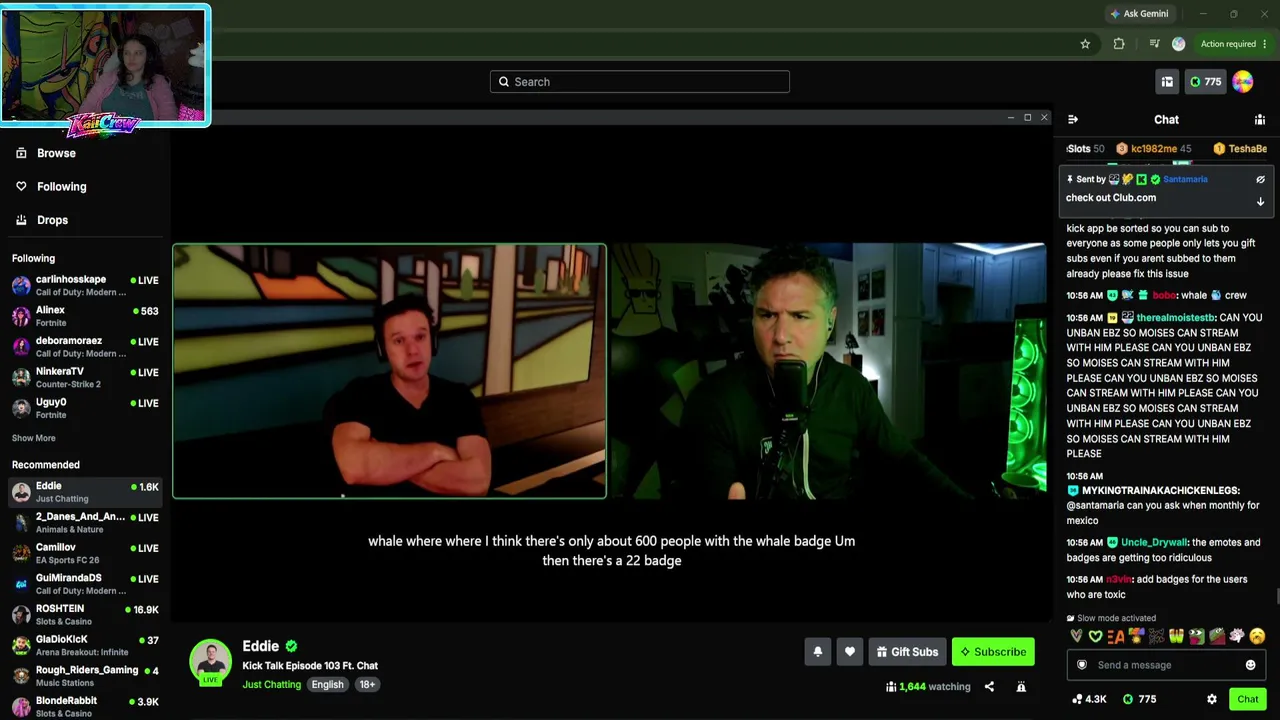Click the Action required browser button
Screen dimensions: 1280x720
(1234, 44)
